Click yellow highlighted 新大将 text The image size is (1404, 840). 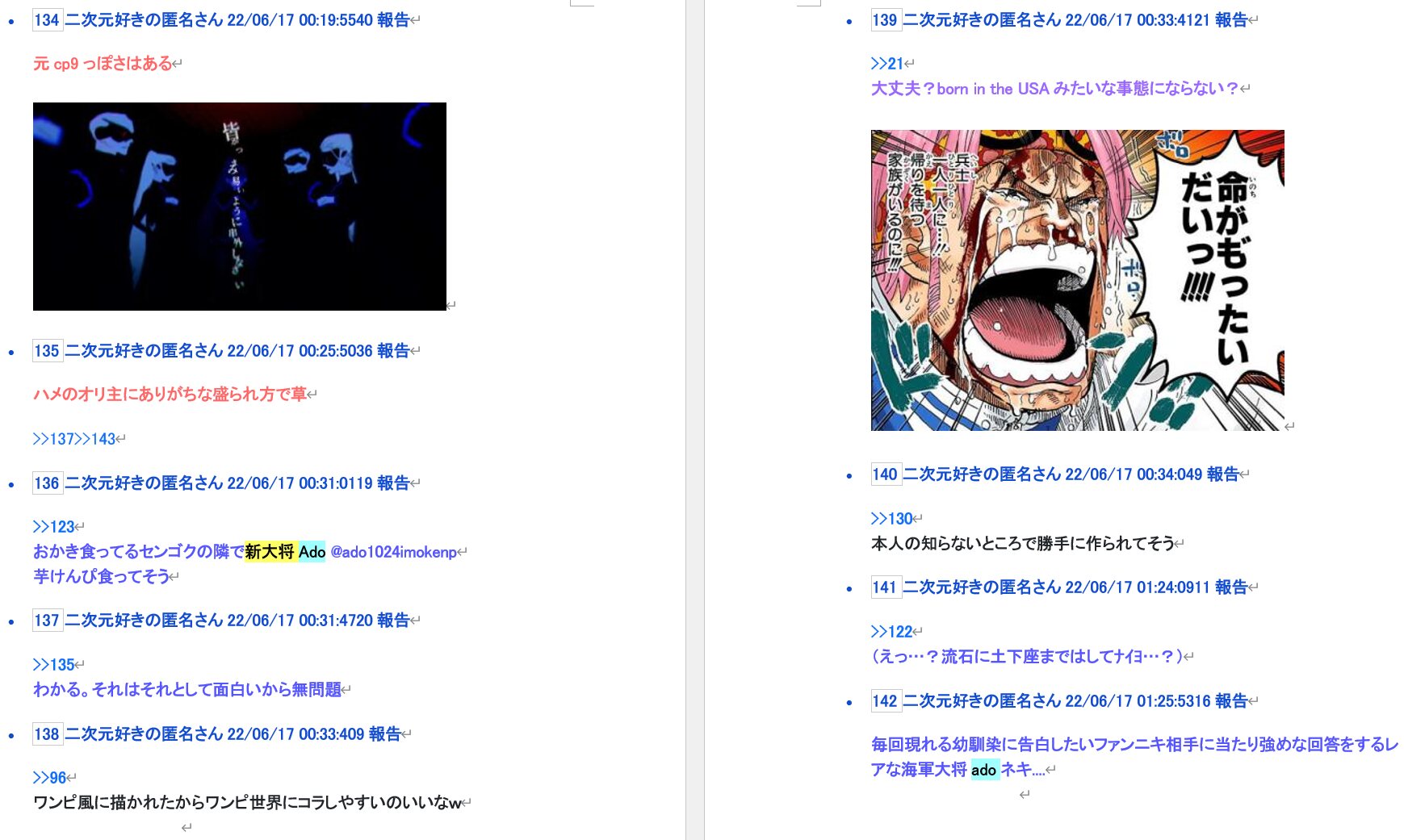tap(270, 552)
